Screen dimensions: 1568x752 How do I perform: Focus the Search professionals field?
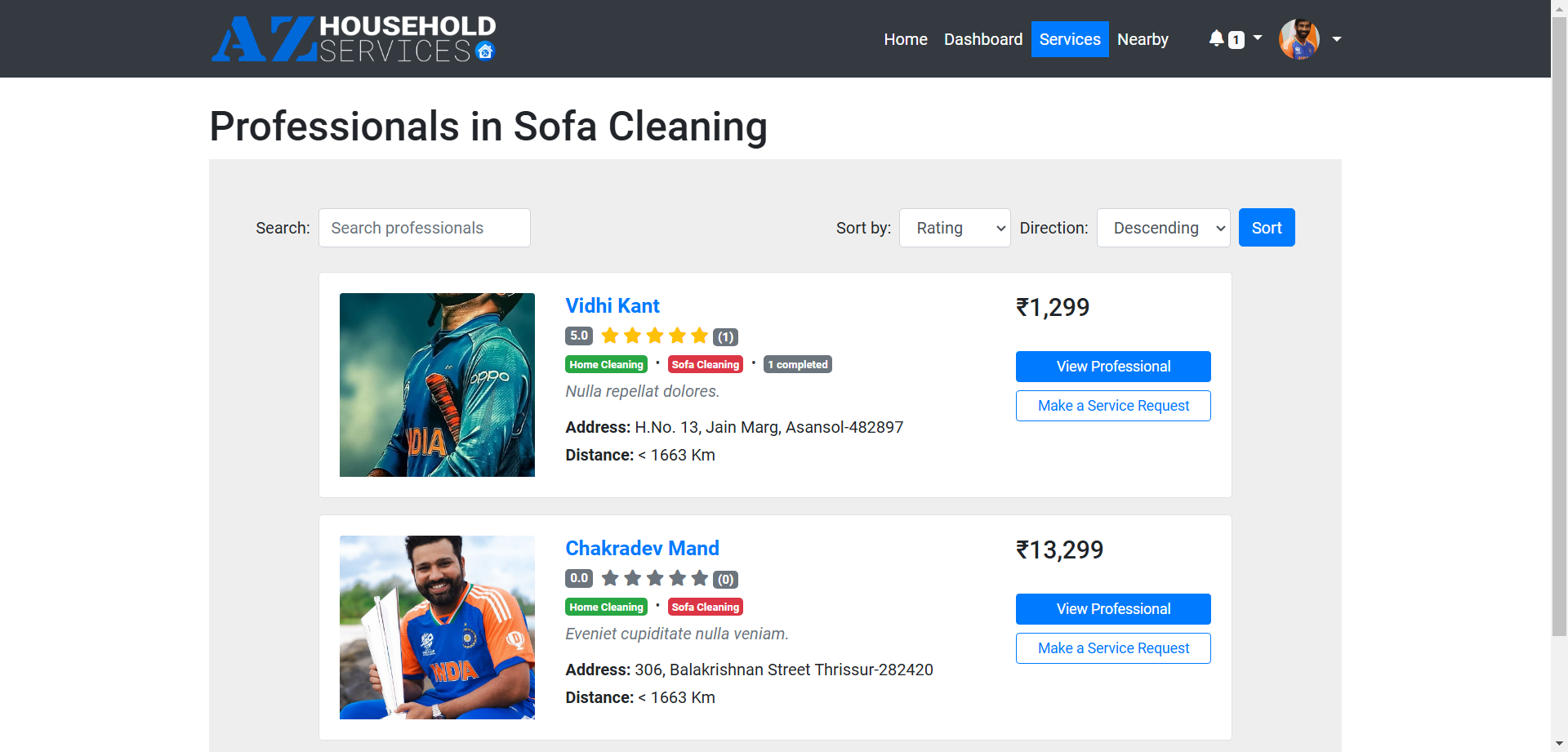point(424,228)
